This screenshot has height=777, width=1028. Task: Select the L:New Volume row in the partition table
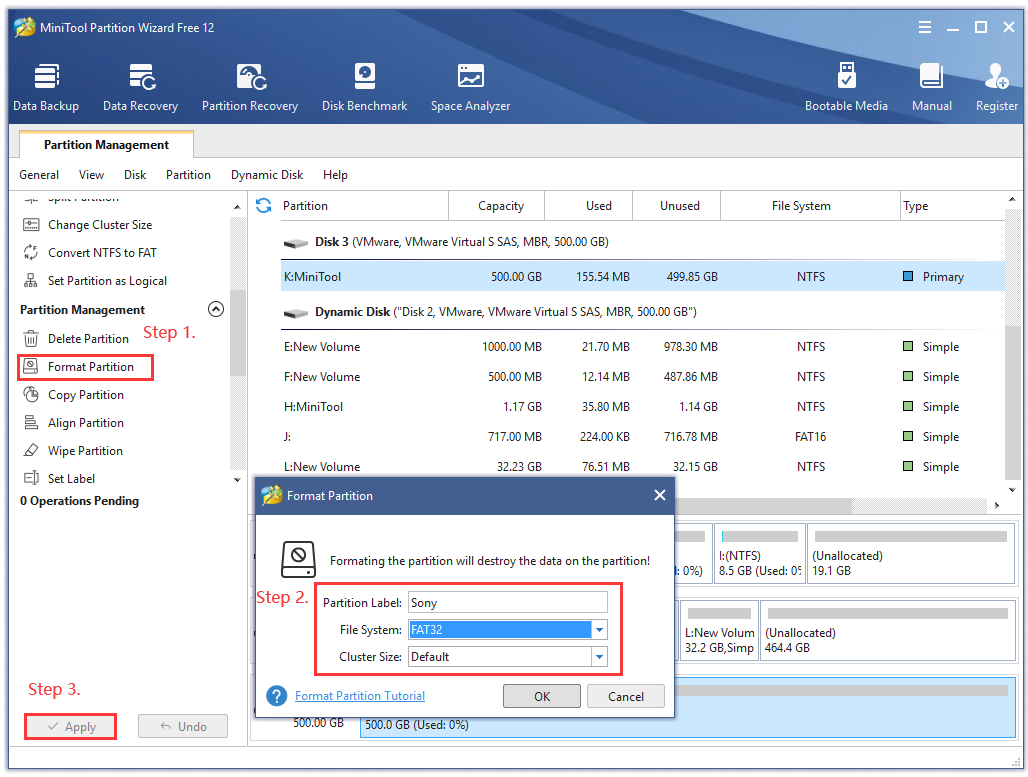tap(642, 467)
